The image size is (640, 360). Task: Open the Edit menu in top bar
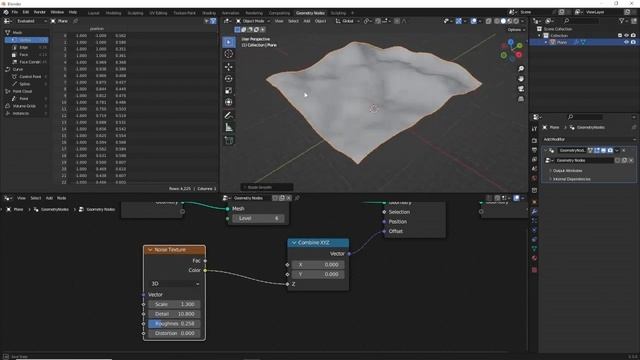[x=26, y=12]
